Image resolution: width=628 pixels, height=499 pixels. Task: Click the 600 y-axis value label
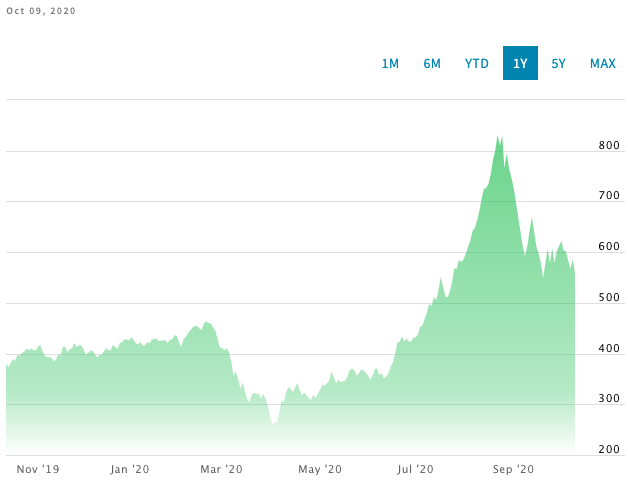point(607,247)
